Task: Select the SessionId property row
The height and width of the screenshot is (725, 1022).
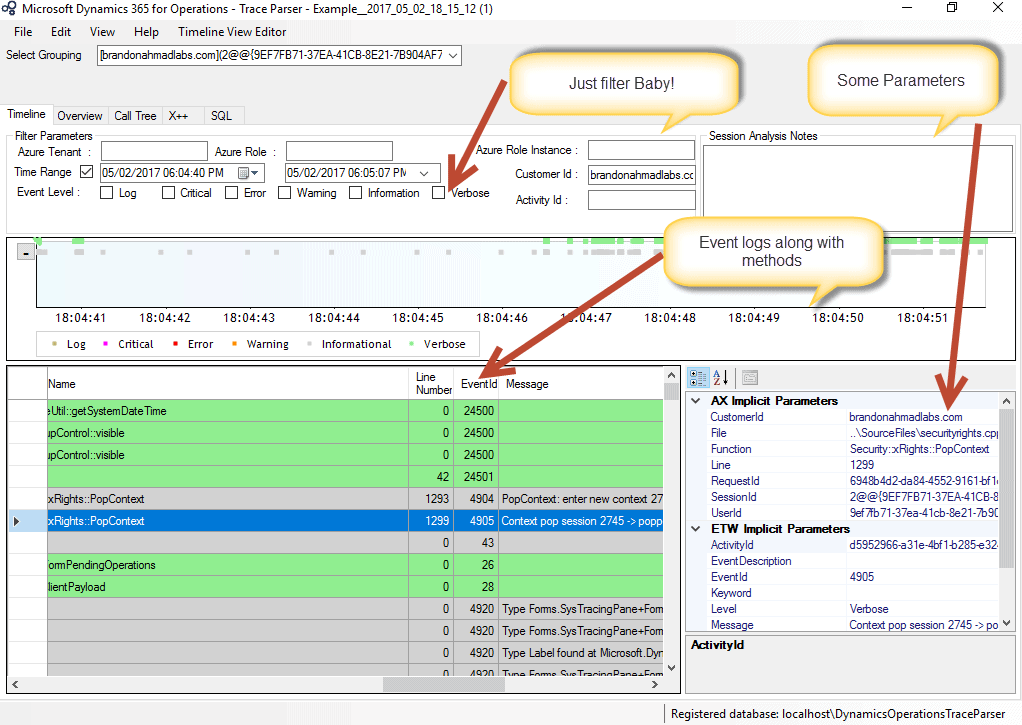Action: [853, 497]
